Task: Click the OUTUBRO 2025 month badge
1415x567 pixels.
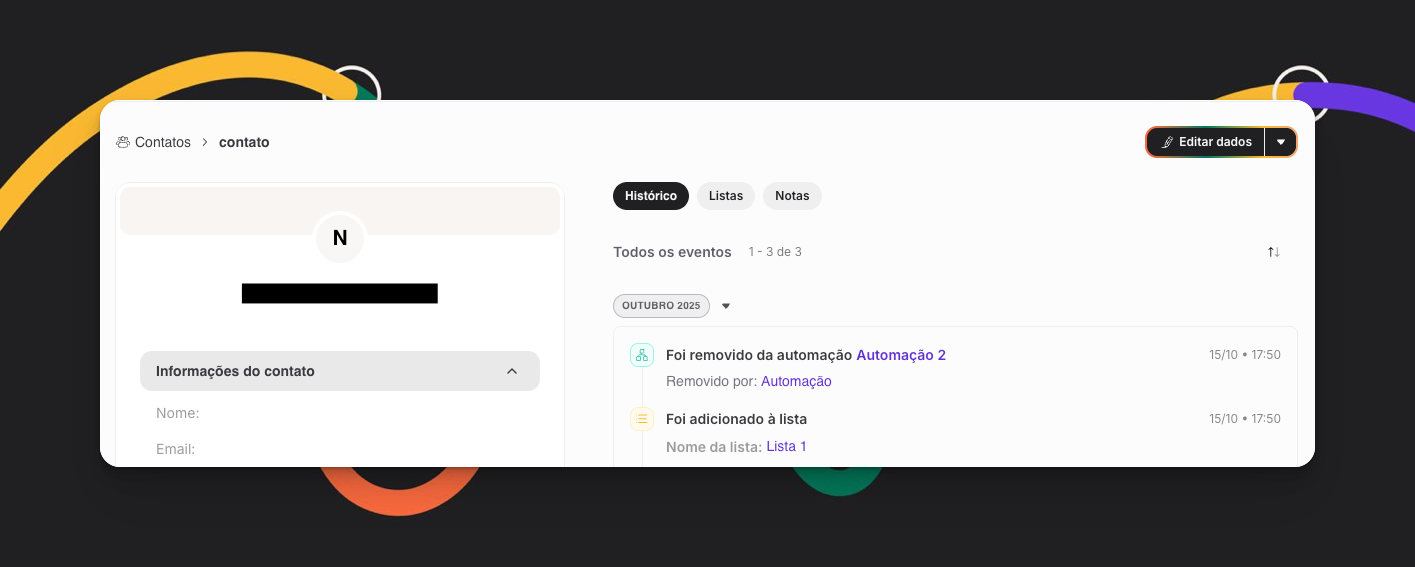Action: (x=661, y=306)
